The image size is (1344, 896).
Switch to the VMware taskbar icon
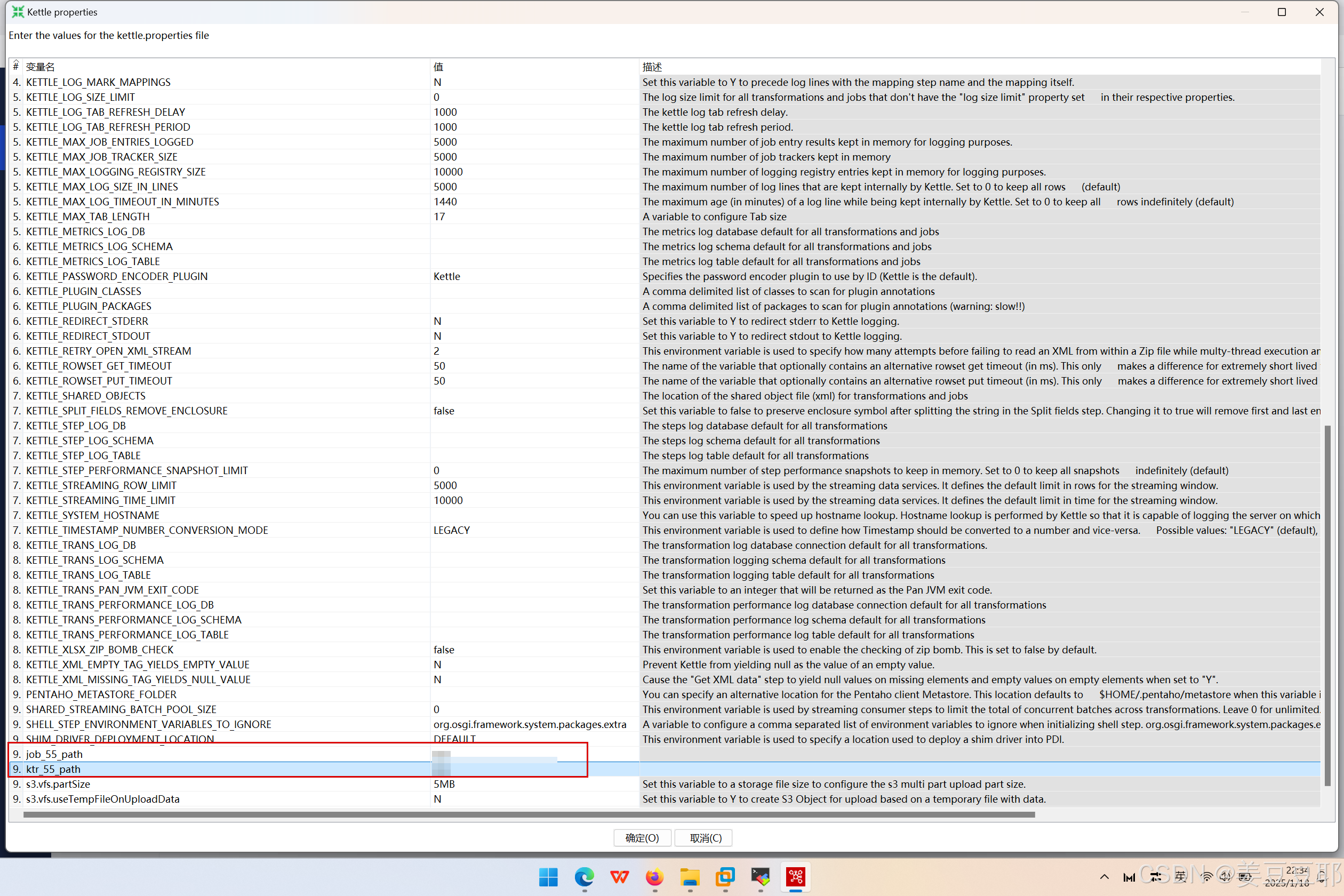click(x=725, y=877)
